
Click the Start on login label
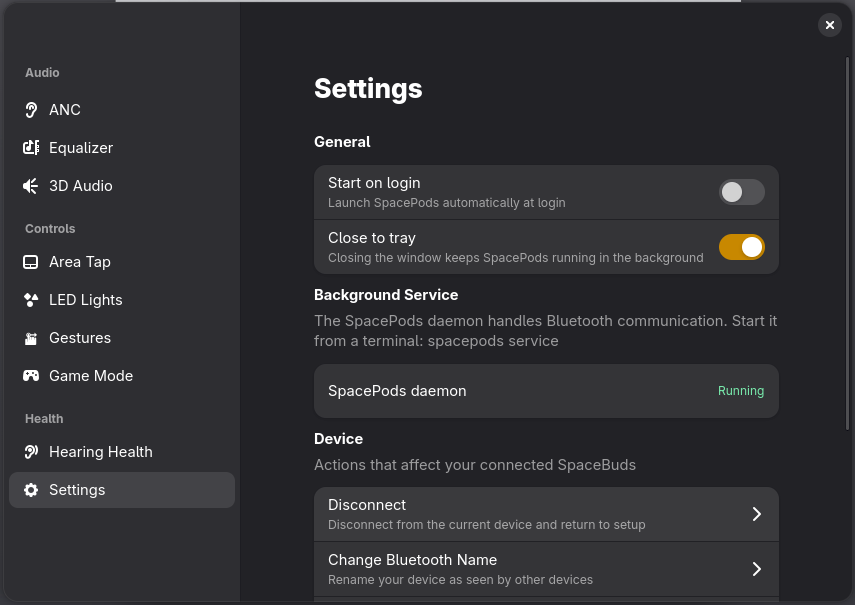point(374,183)
